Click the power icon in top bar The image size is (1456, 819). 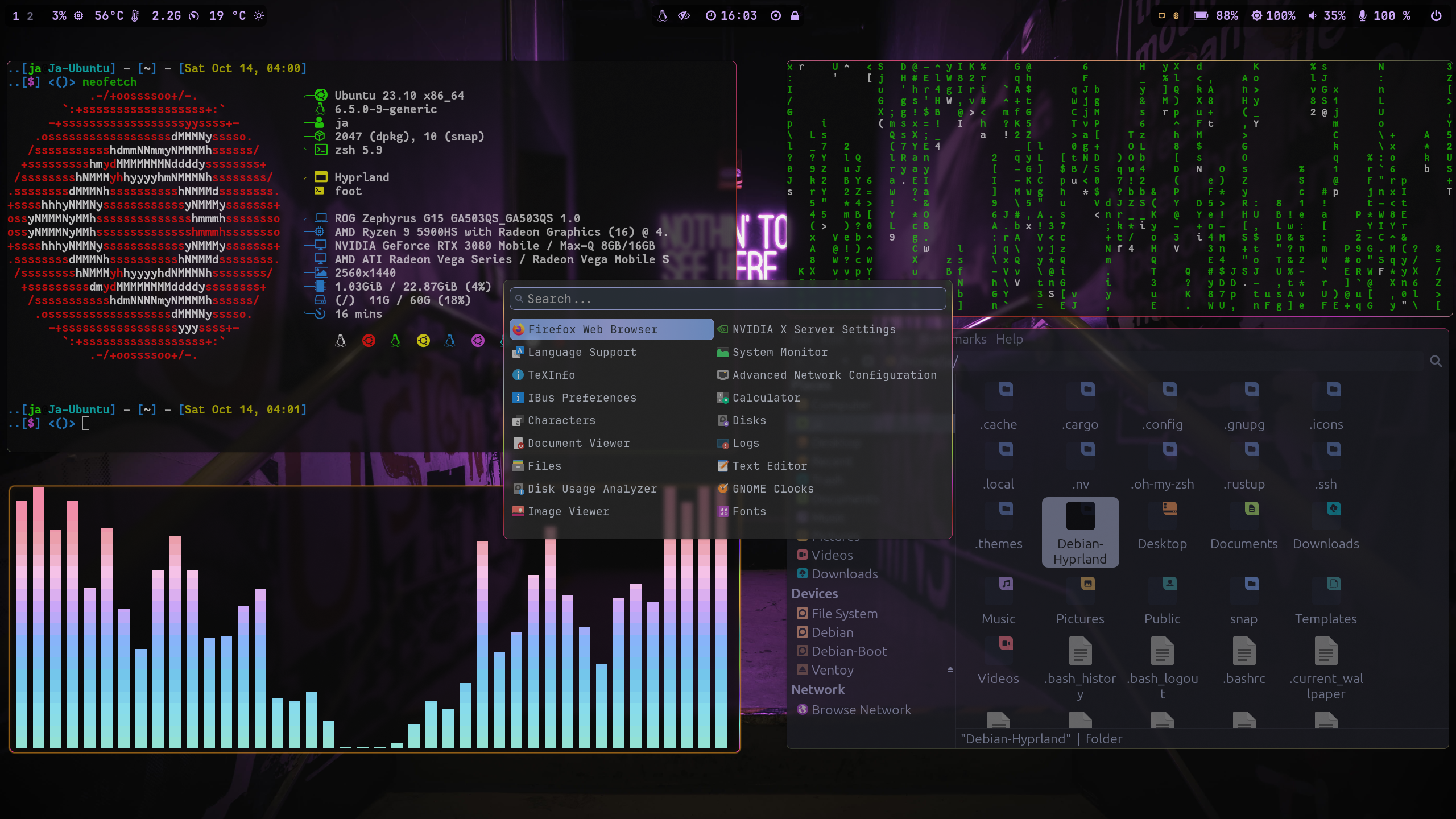tap(1436, 16)
